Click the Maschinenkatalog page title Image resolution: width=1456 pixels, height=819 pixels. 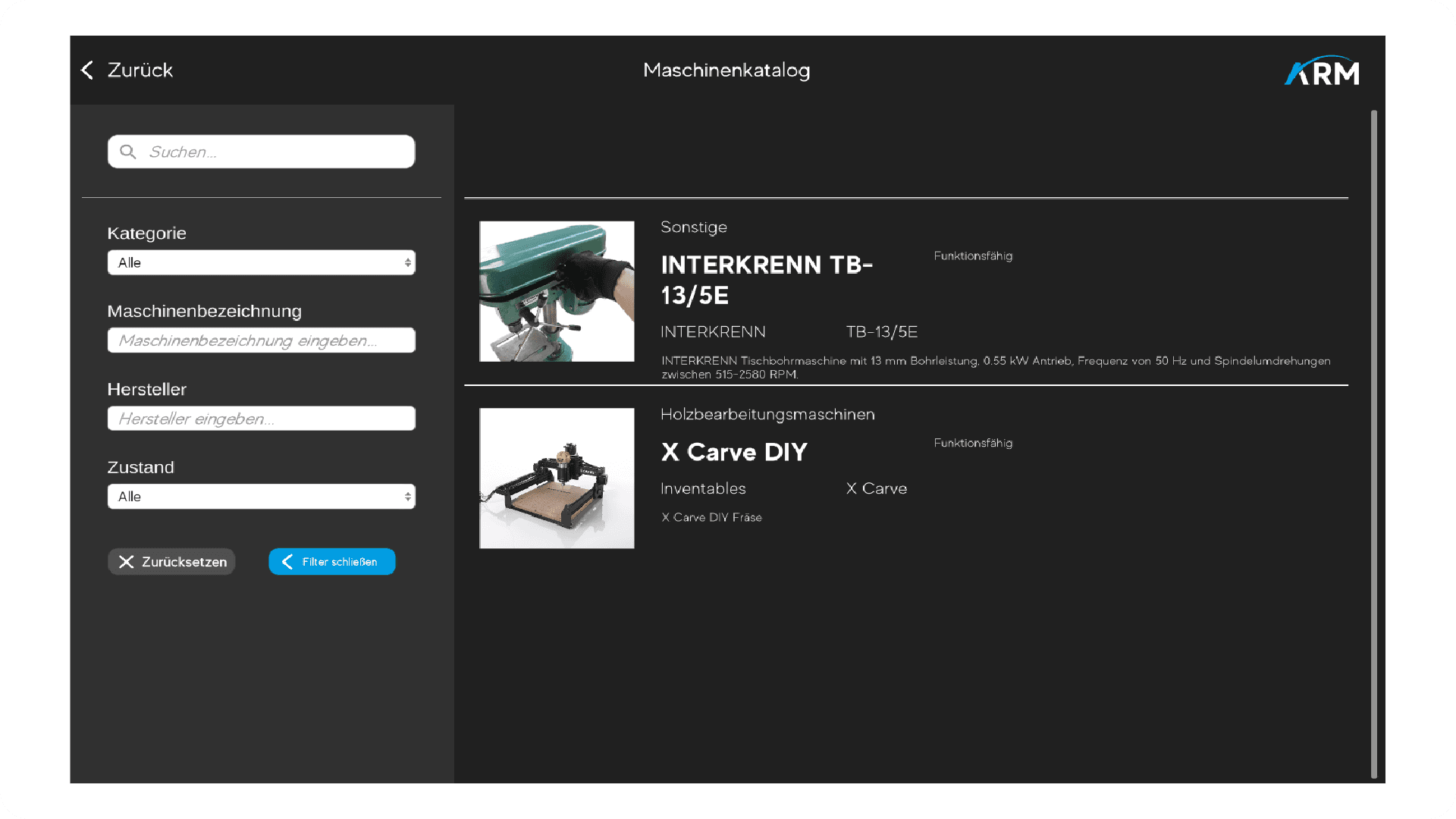click(726, 70)
